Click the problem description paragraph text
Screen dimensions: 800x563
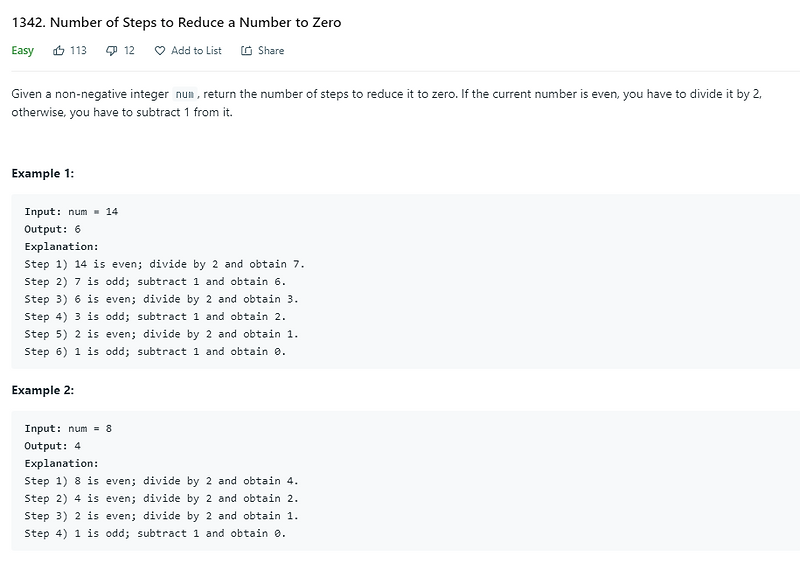387,103
